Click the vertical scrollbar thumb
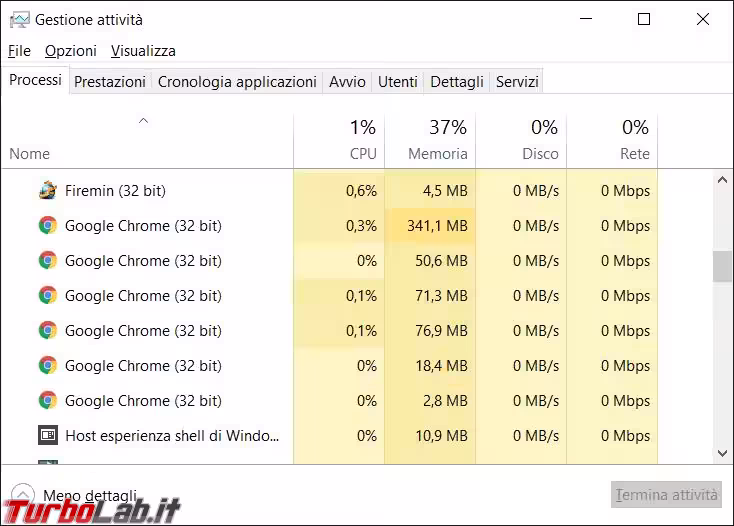This screenshot has width=734, height=526. (x=721, y=266)
